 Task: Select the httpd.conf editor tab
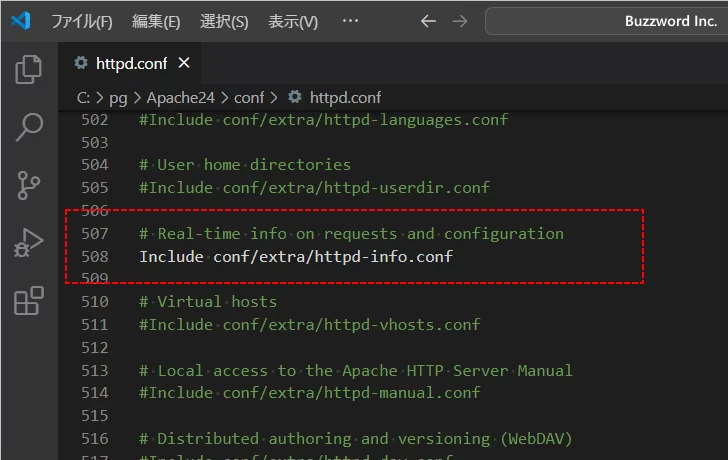click(128, 63)
